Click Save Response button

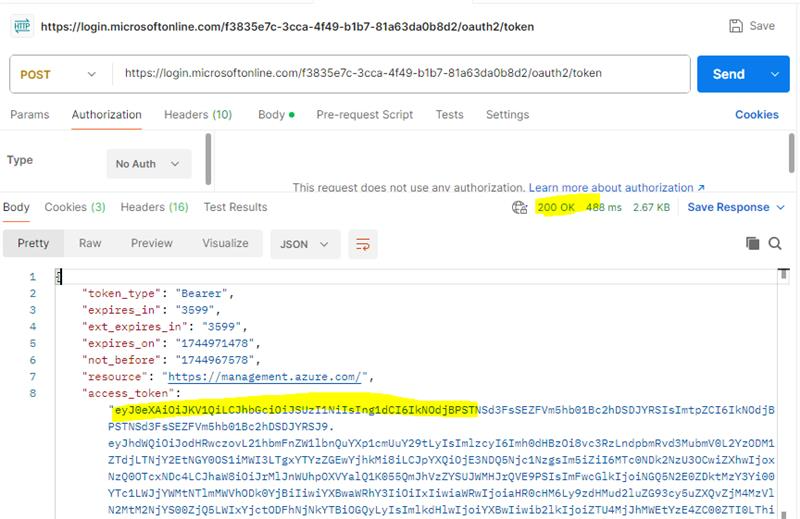(728, 207)
